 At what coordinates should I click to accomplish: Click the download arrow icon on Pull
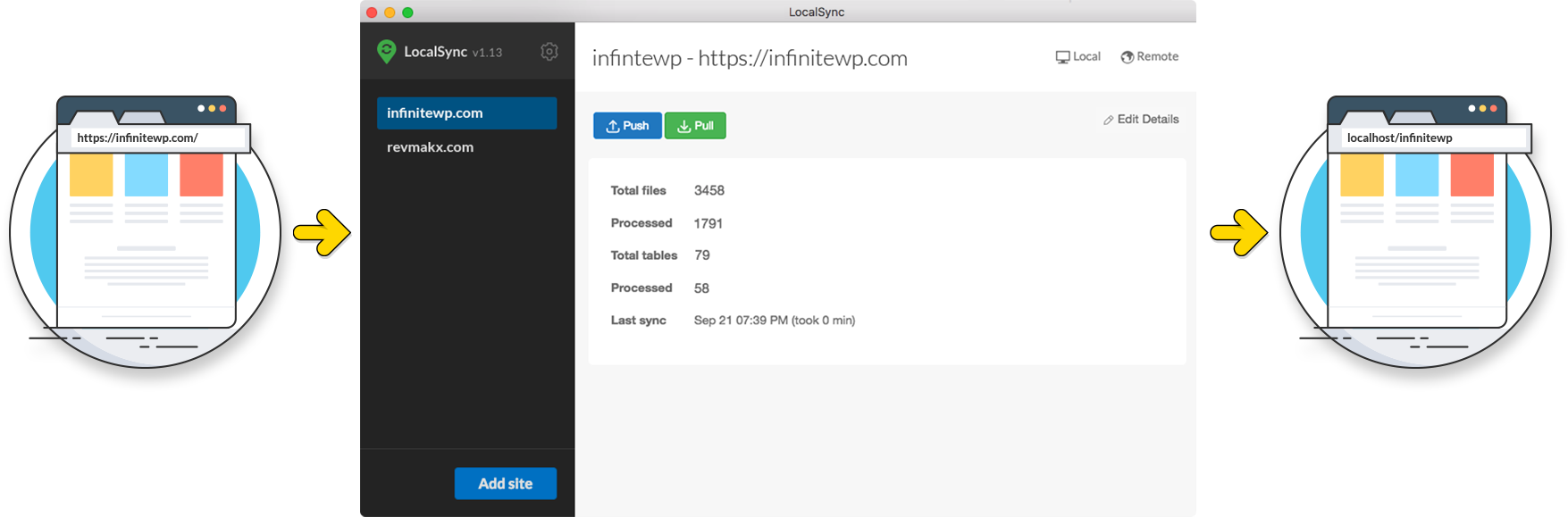tap(683, 126)
